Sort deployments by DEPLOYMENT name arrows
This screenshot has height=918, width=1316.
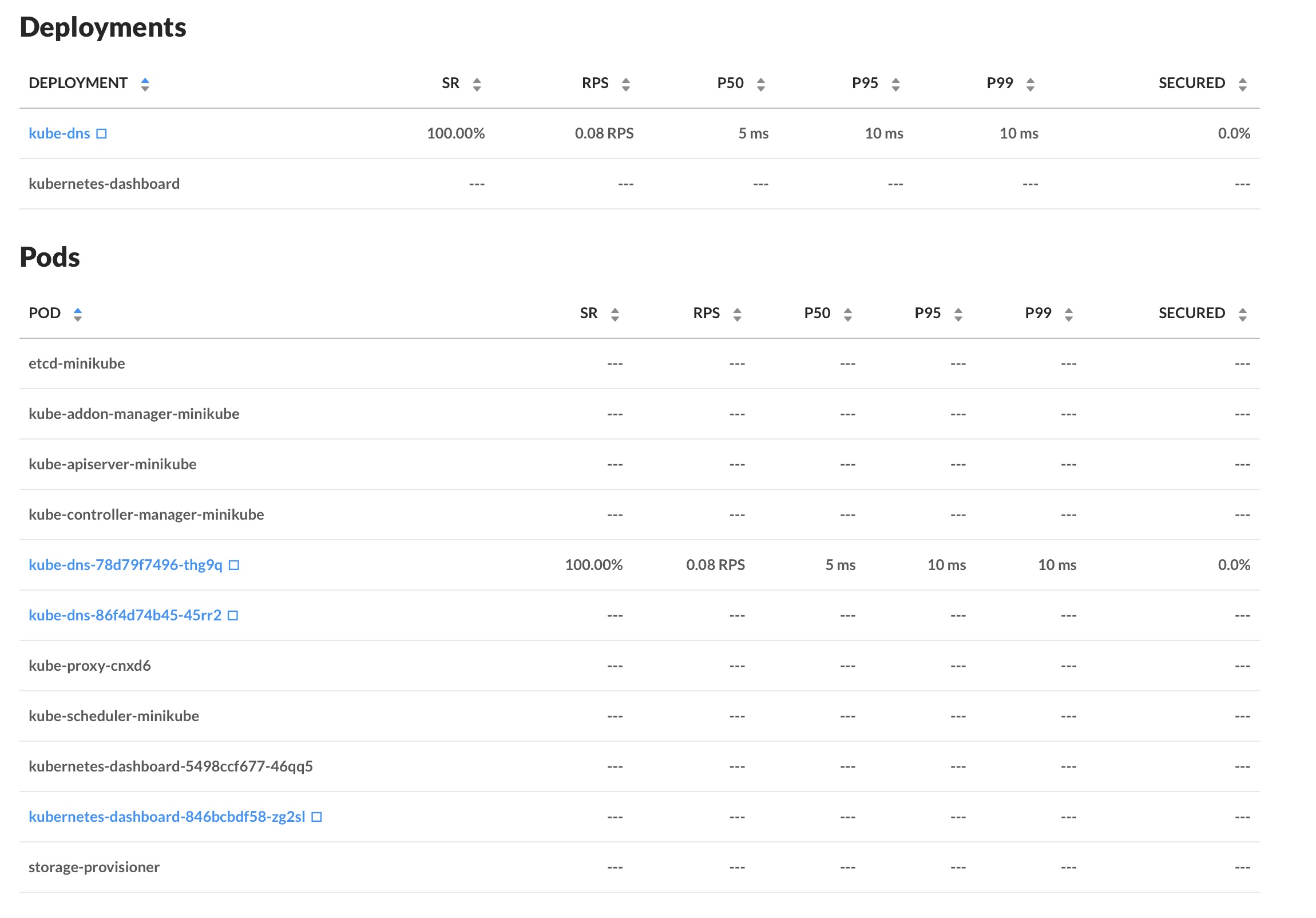click(x=145, y=84)
